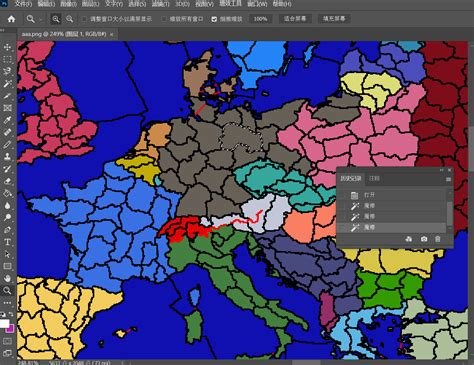Image resolution: width=474 pixels, height=365 pixels.
Task: Open the Zoom tool preset picker arrow
Action: pyautogui.click(x=40, y=19)
